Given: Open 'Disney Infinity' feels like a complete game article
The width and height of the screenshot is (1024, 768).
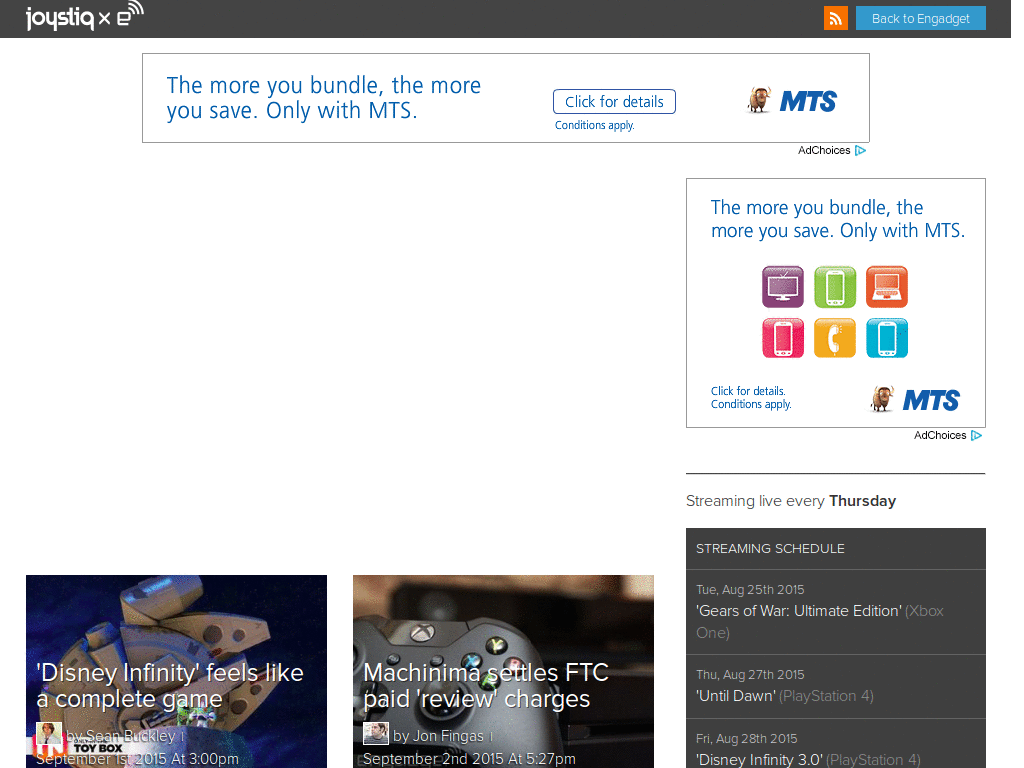Looking at the screenshot, I should click(170, 686).
